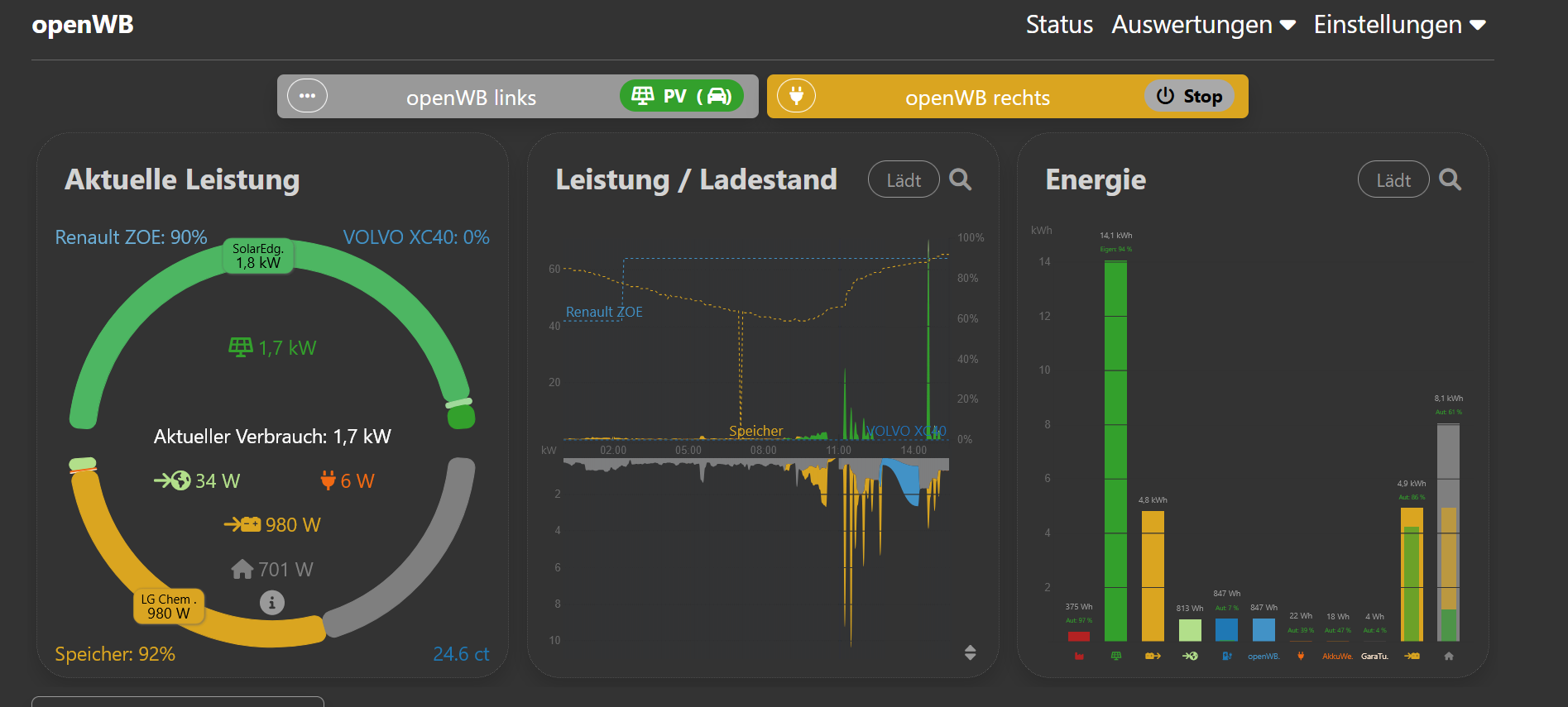Open the Status page
The height and width of the screenshot is (707, 1568).
[x=1059, y=25]
